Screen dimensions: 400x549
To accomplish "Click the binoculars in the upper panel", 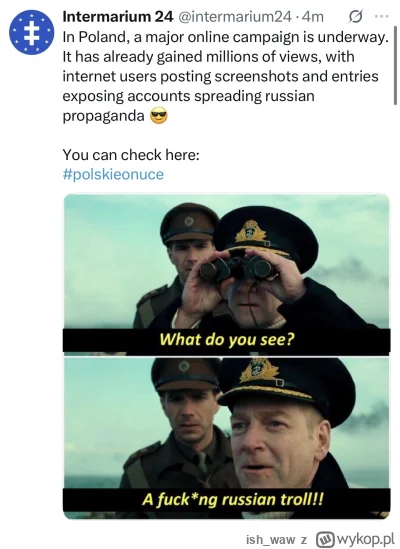I will click(x=235, y=269).
